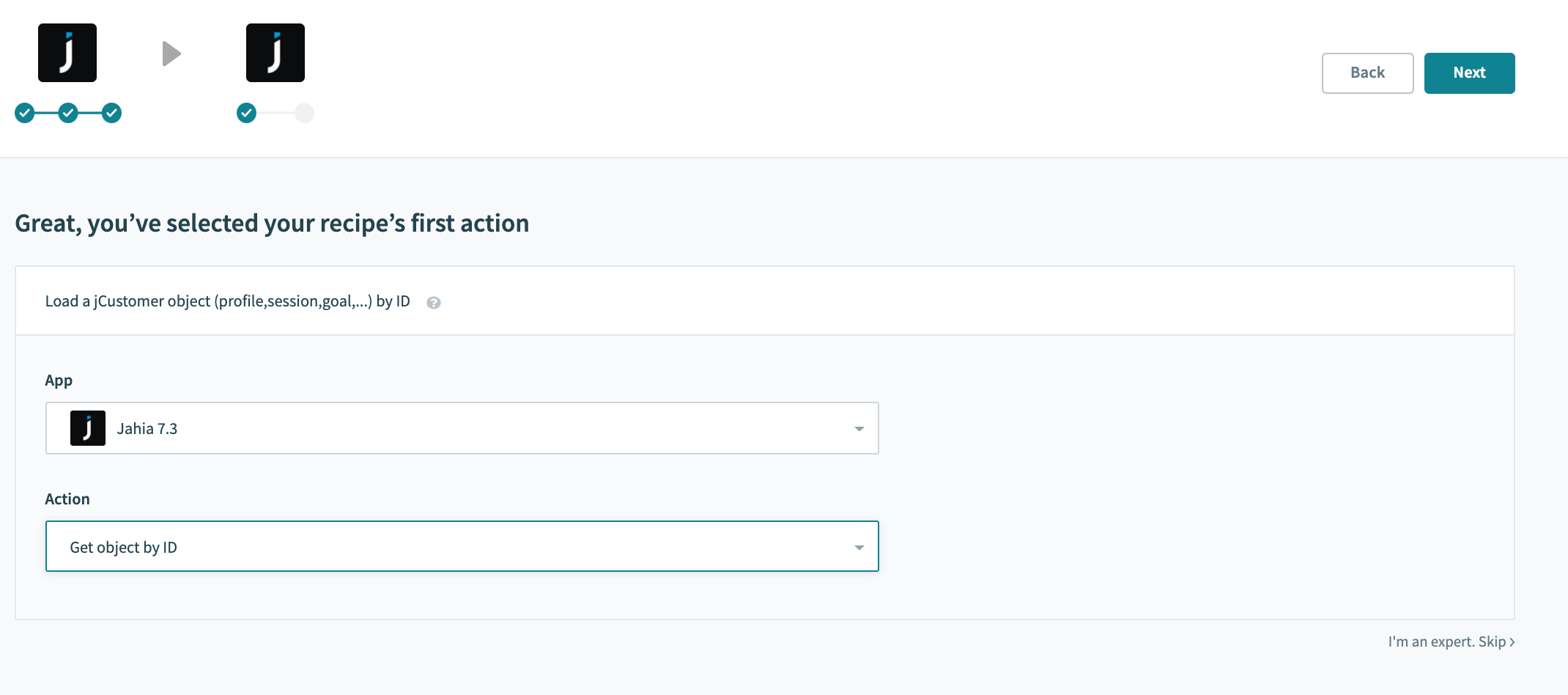The width and height of the screenshot is (1568, 695).
Task: Select the completed action step checkmark
Action: [247, 113]
